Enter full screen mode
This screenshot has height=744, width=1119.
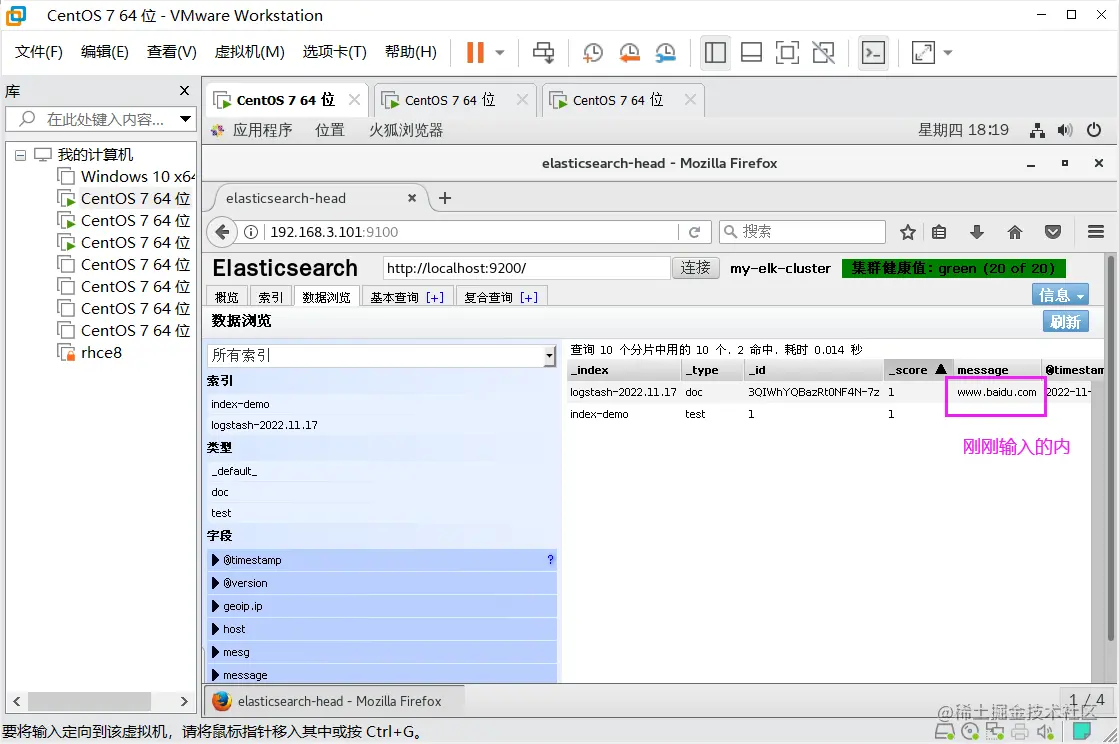point(786,52)
